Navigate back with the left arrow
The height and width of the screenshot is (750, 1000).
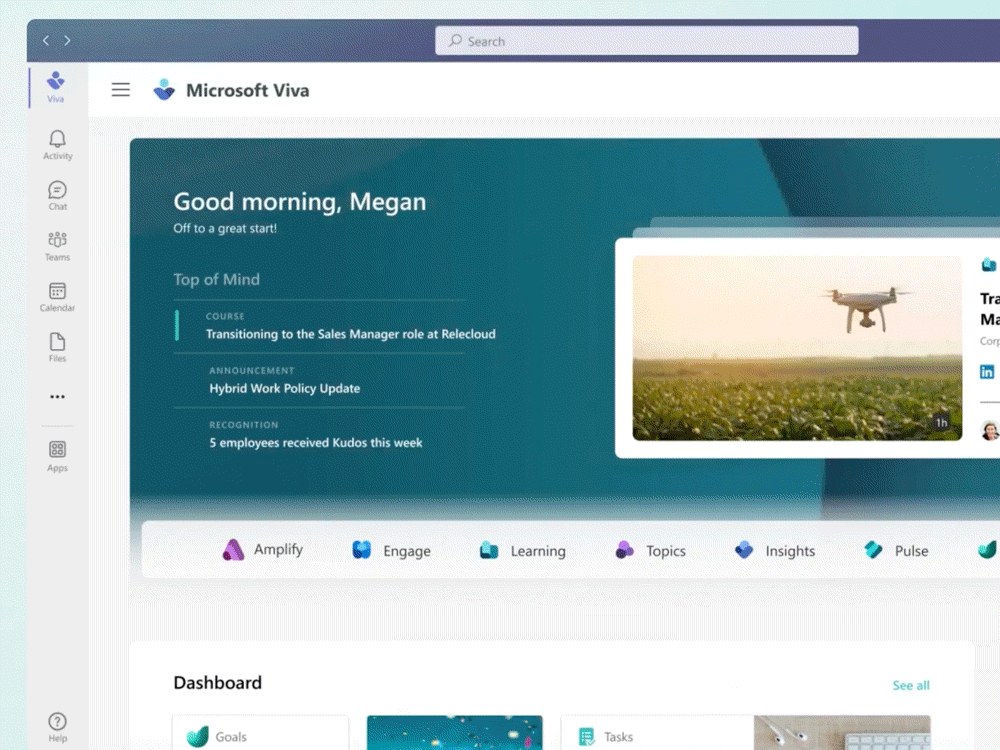click(x=46, y=41)
